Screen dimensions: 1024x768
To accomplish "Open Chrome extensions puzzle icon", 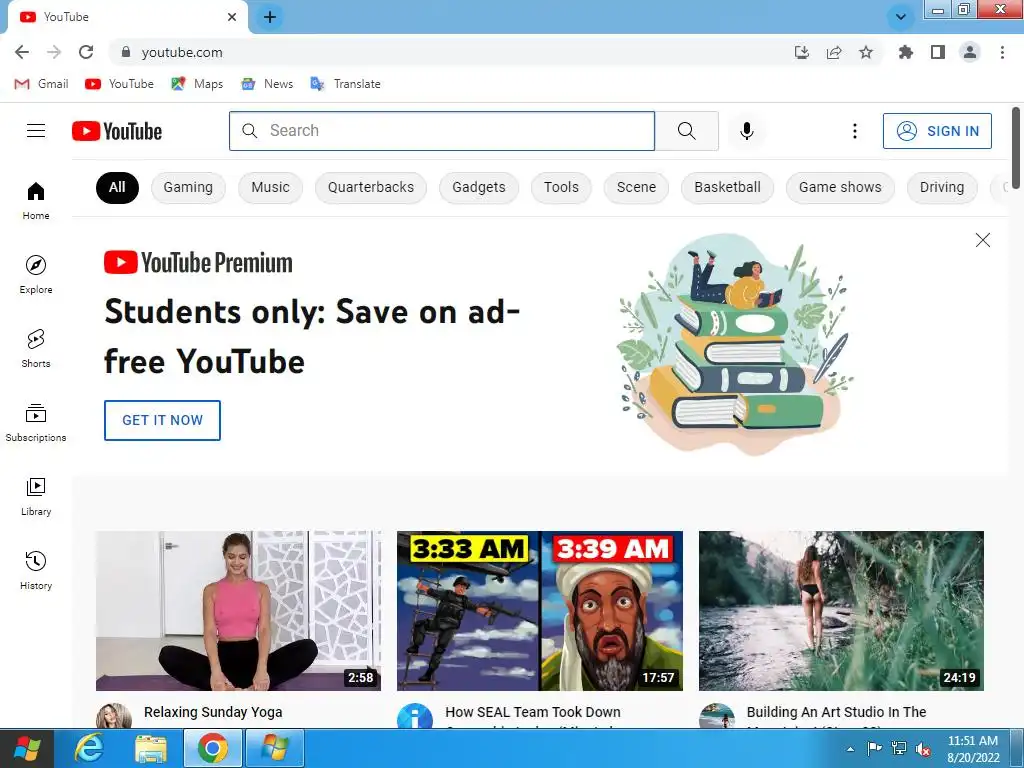I will point(906,52).
